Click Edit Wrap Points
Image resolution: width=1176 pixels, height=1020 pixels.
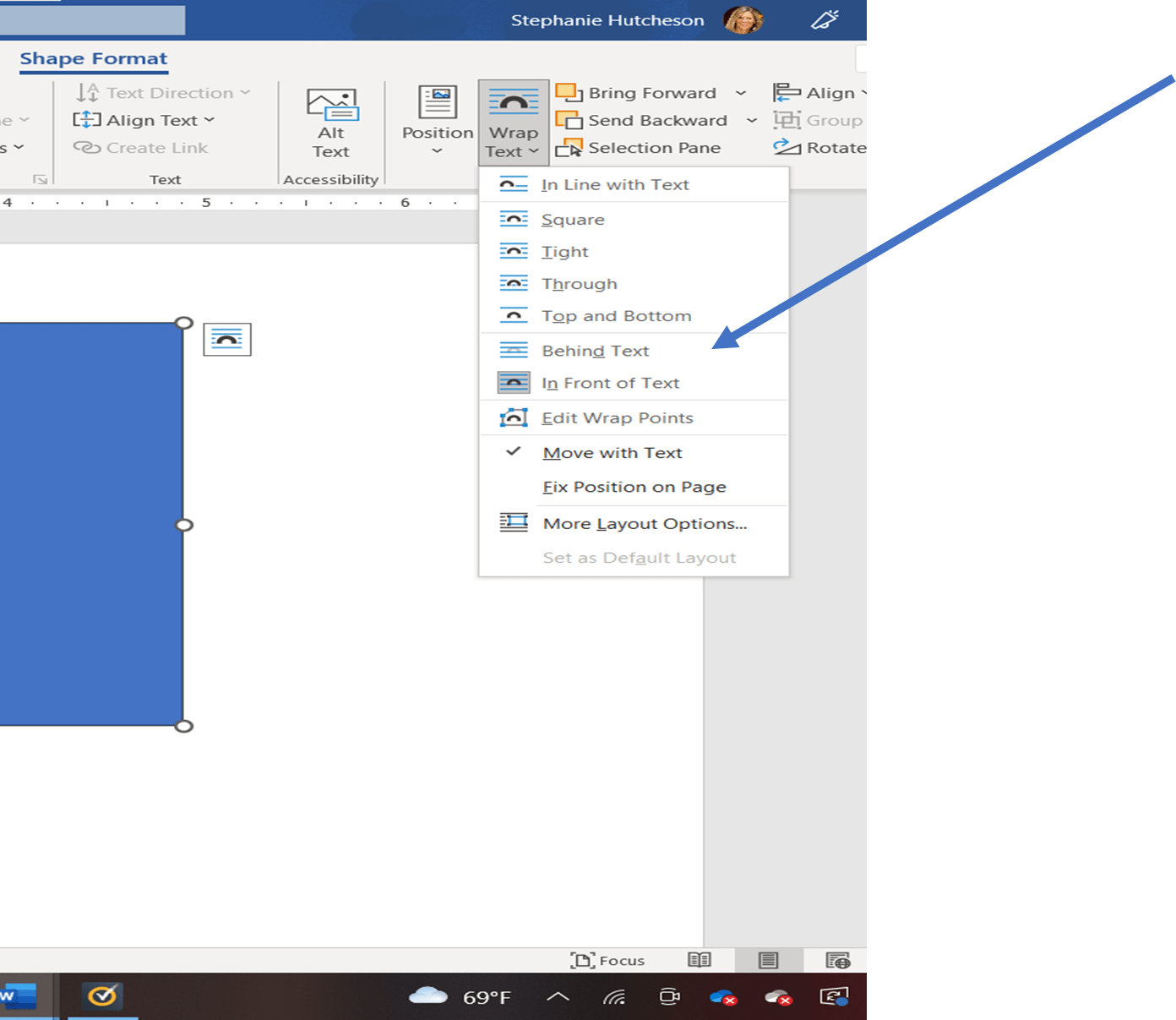pos(618,417)
